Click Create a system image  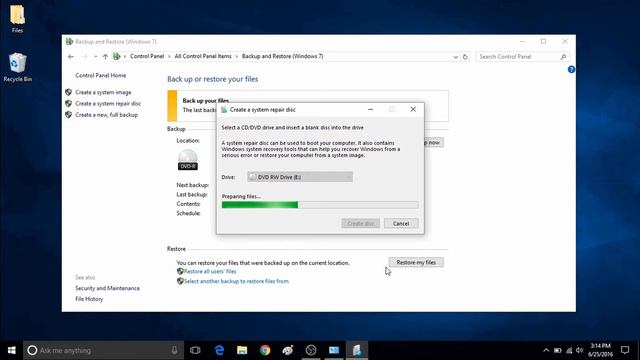point(103,92)
